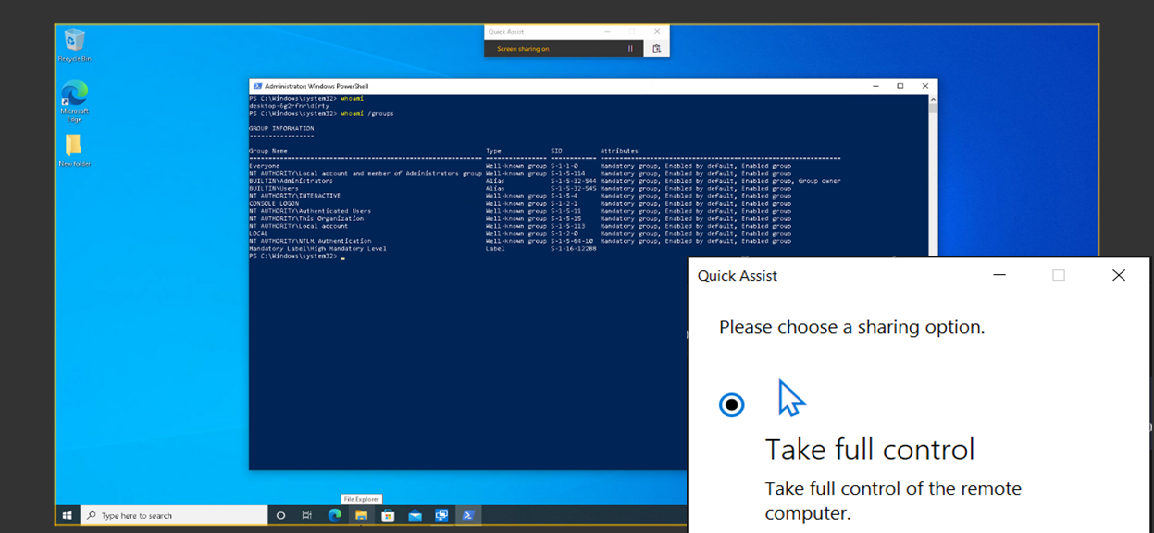1154x533 pixels.
Task: Open the Mail app from the taskbar
Action: click(x=414, y=515)
